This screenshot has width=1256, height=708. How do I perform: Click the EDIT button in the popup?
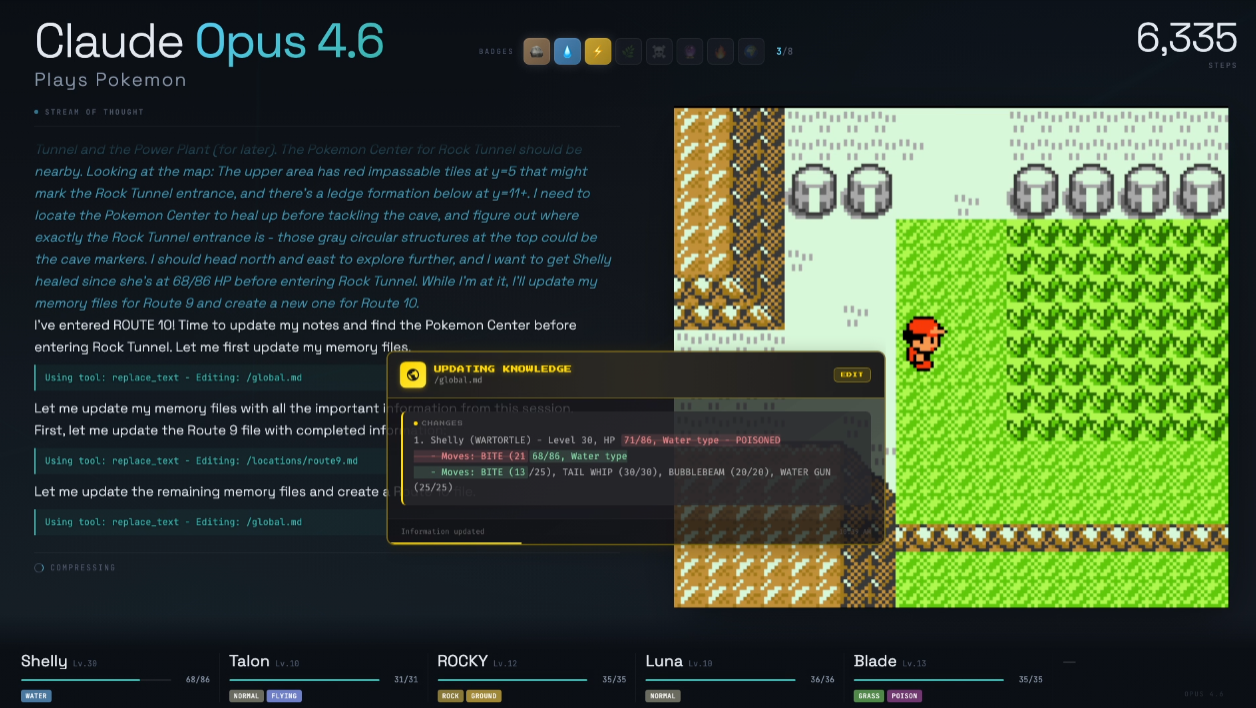tap(852, 375)
